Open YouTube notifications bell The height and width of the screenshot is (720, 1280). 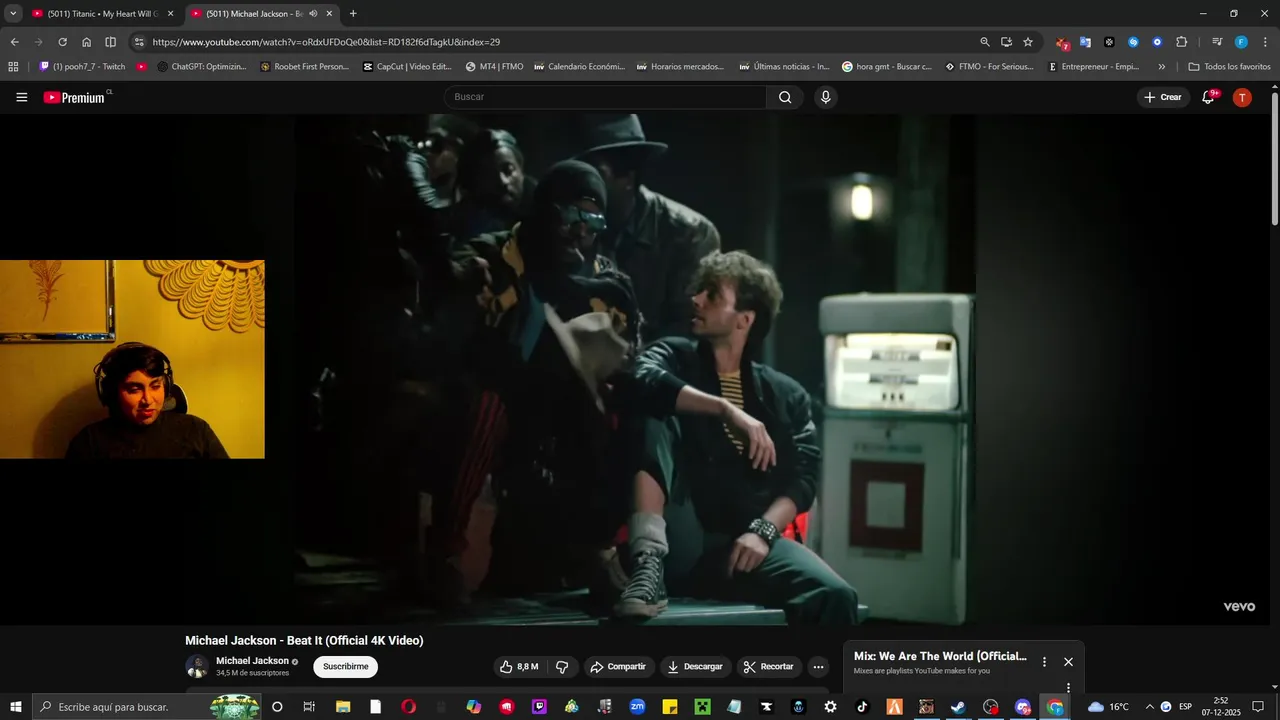1208,97
